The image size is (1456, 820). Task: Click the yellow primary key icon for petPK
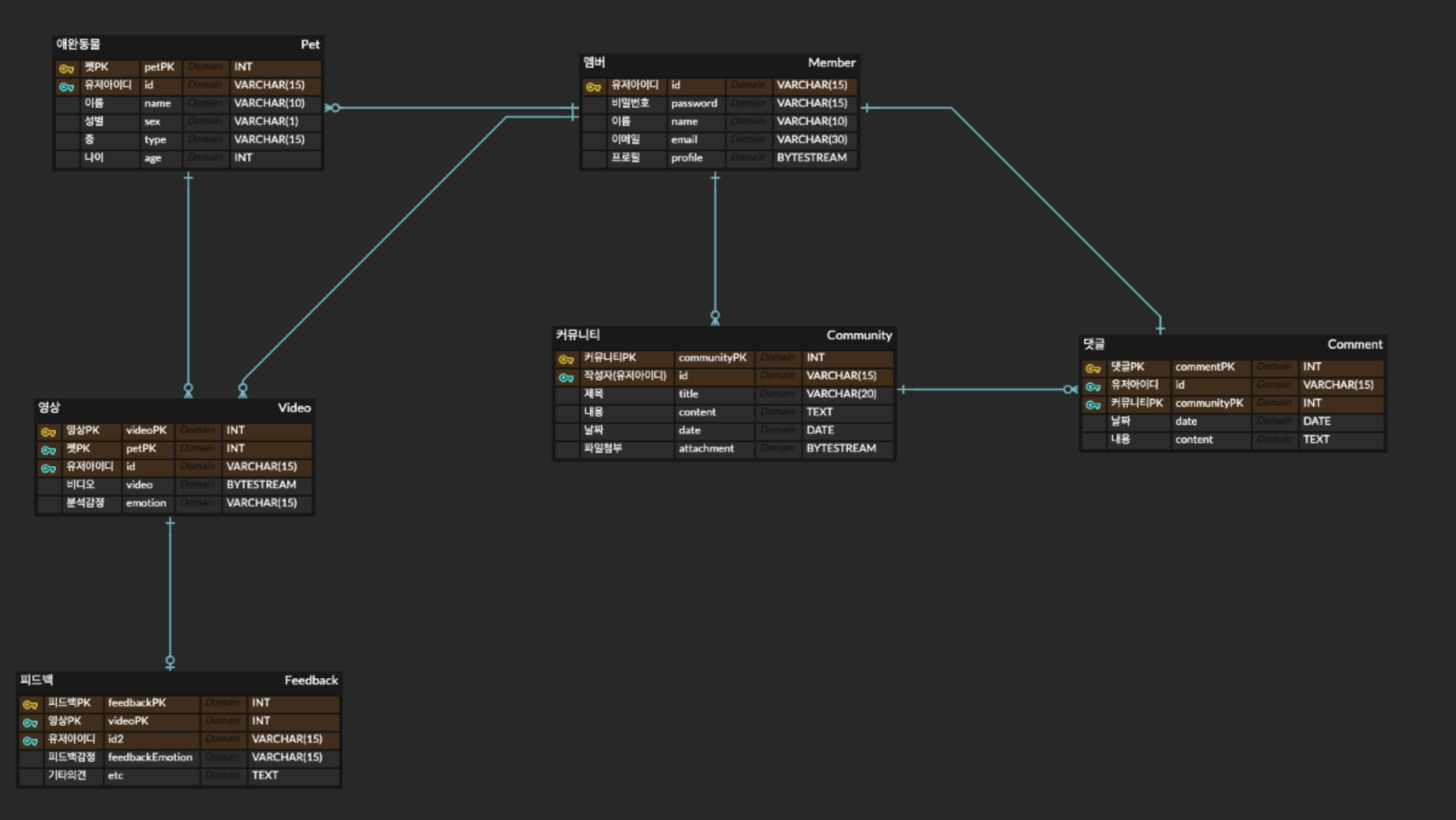(67, 68)
